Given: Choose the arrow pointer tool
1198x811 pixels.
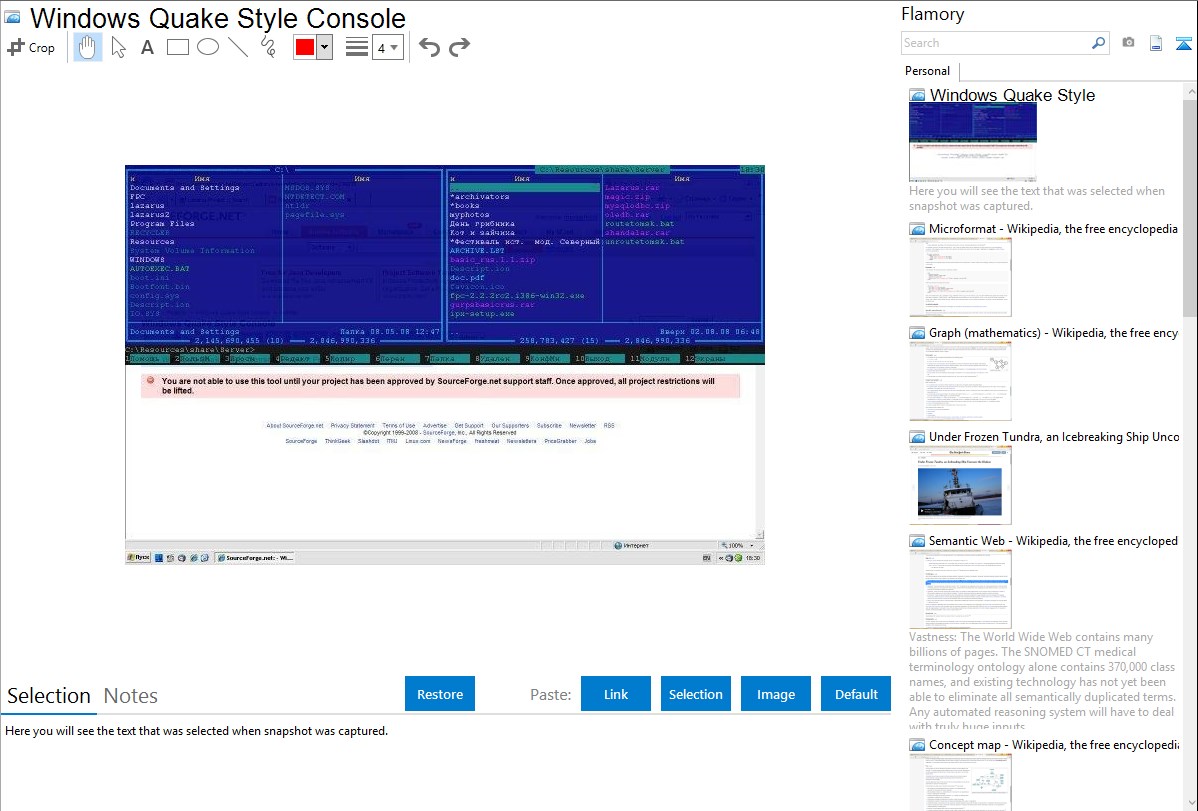Looking at the screenshot, I should coord(118,47).
